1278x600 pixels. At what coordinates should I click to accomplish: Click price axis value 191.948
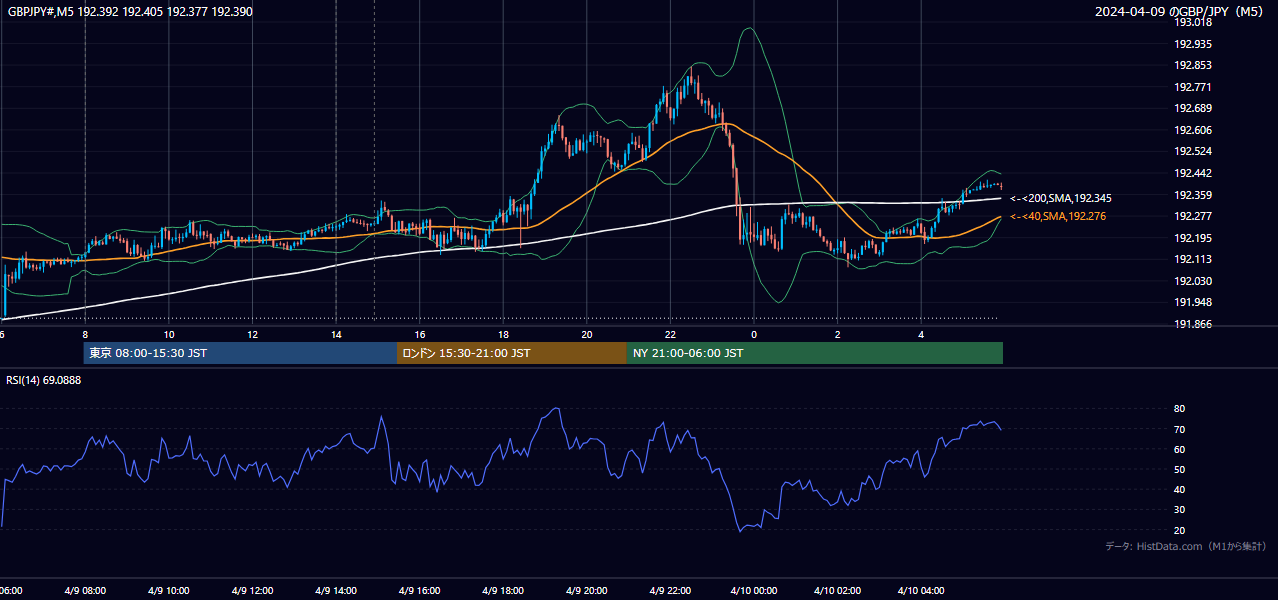click(1192, 302)
